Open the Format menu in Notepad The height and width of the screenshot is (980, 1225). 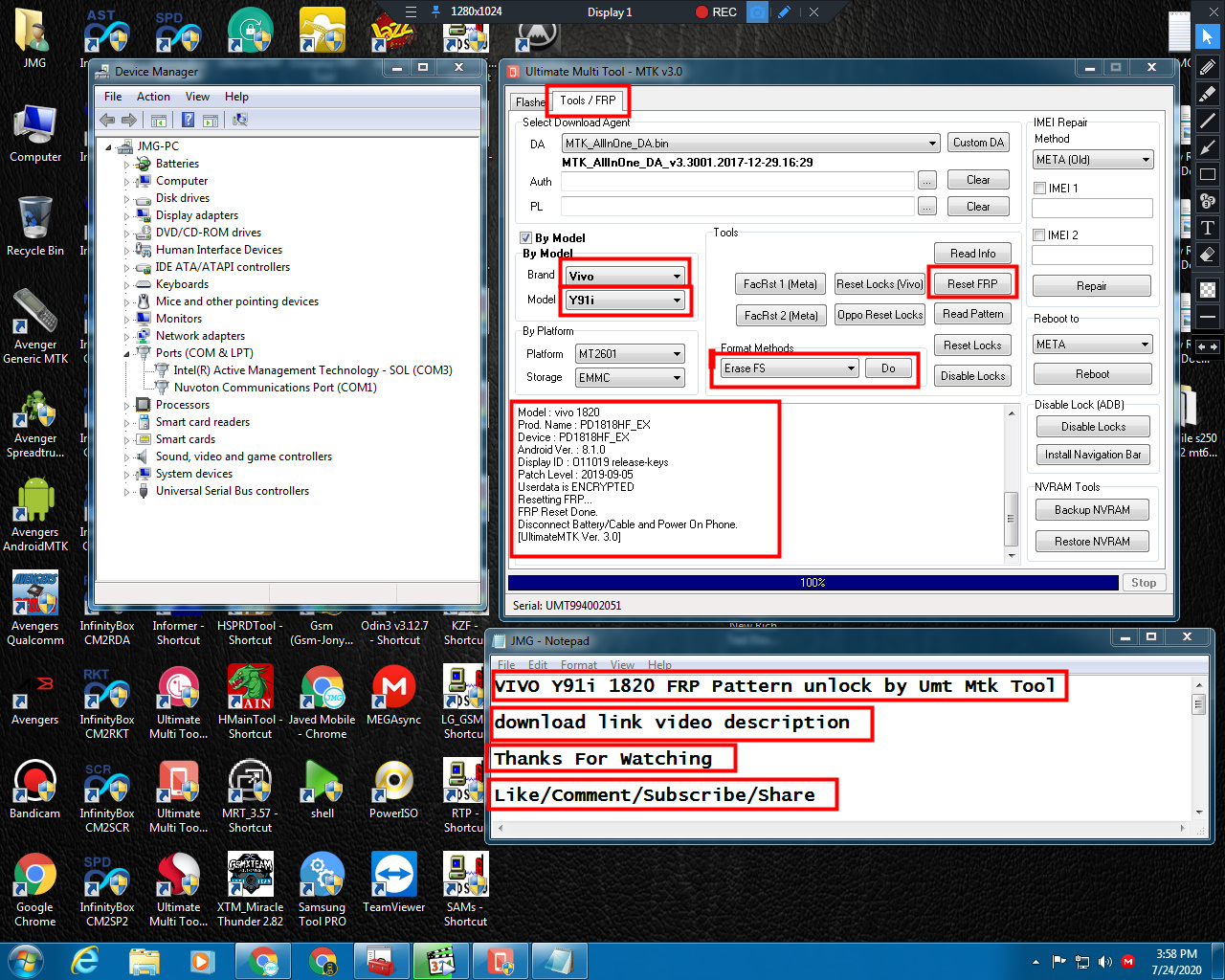[x=578, y=664]
